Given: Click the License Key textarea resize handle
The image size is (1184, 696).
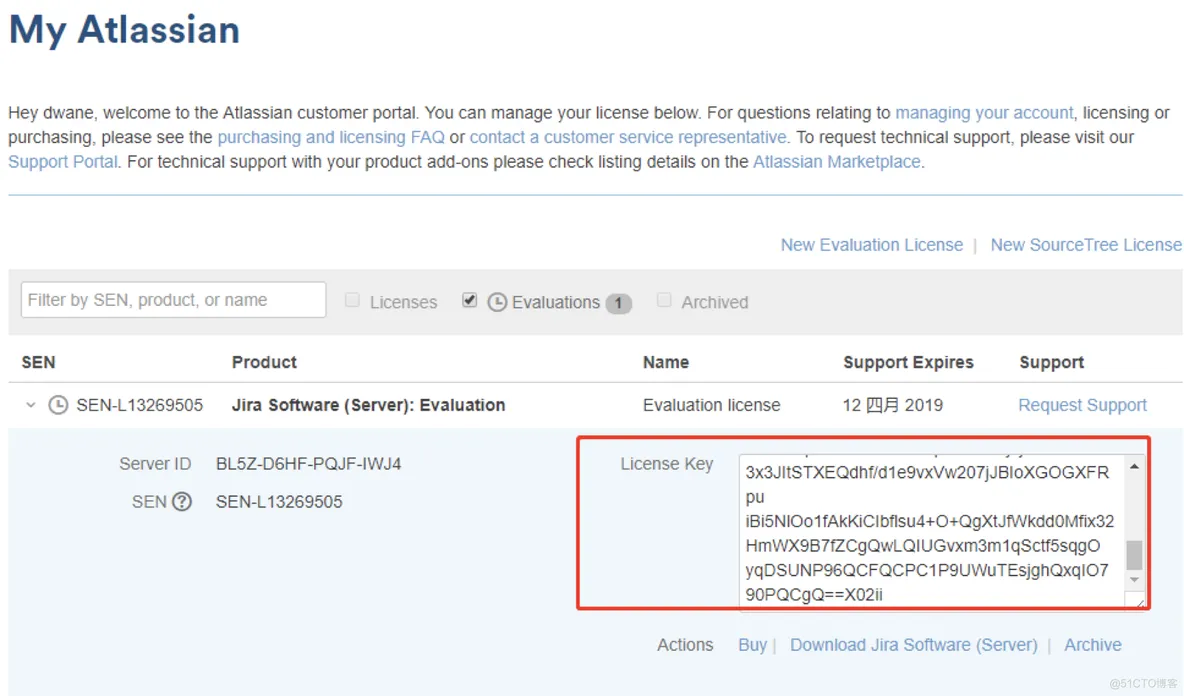Looking at the screenshot, I should coord(1138,601).
